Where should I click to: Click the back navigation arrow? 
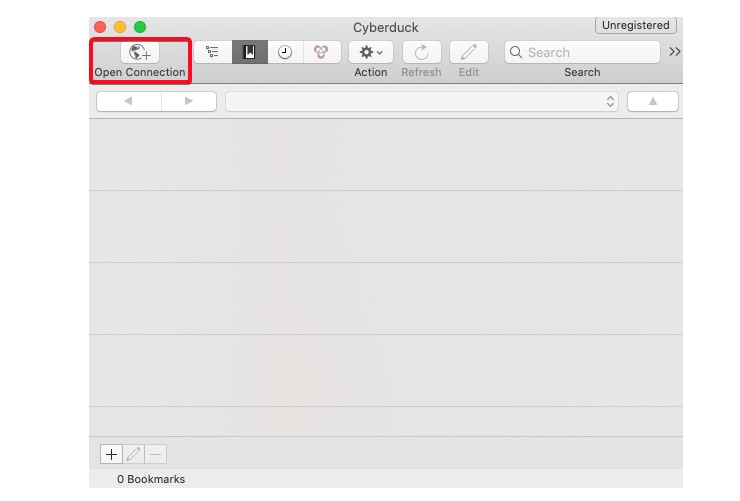click(x=127, y=101)
